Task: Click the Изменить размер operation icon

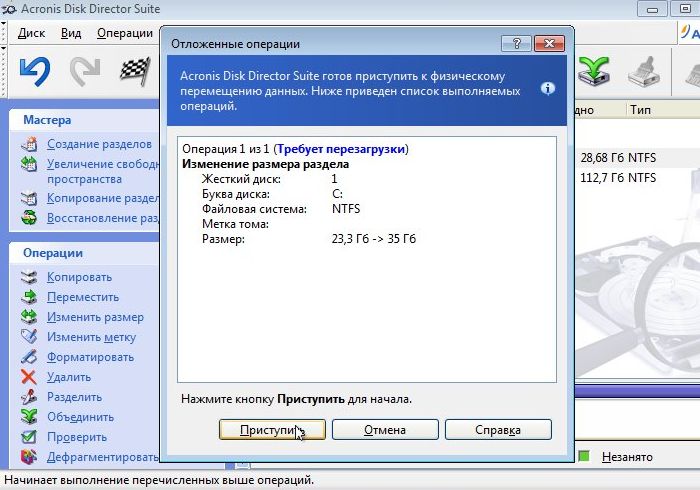Action: coord(29,317)
